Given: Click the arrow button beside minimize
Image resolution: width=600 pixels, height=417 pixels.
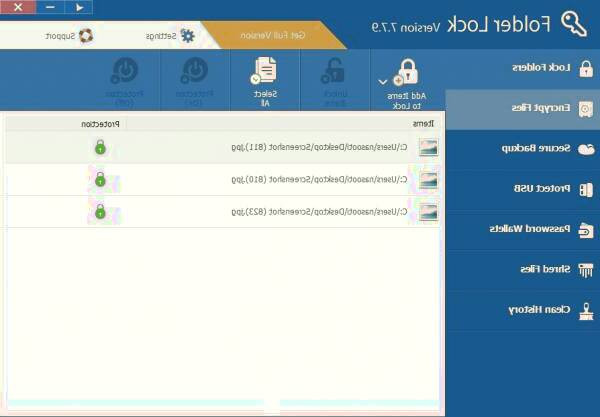Looking at the screenshot, I should pos(79,7).
